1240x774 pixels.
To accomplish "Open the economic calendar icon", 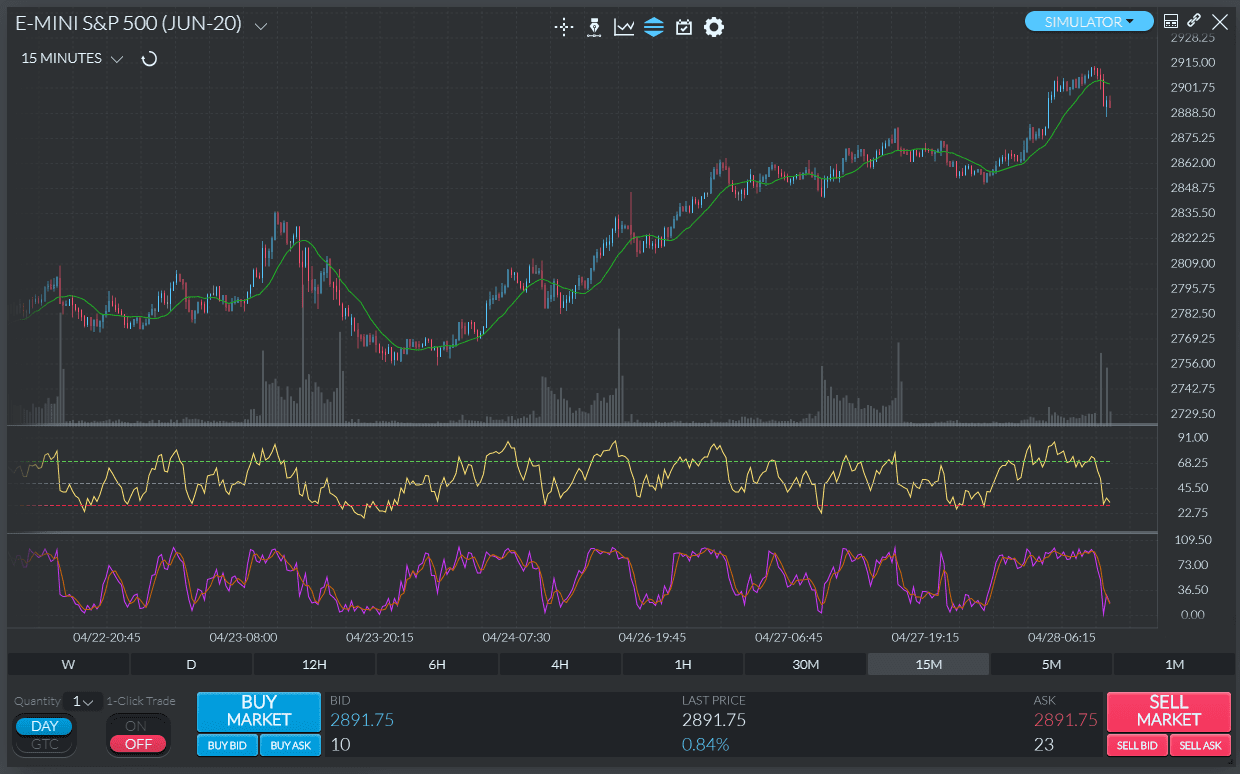I will [x=684, y=27].
